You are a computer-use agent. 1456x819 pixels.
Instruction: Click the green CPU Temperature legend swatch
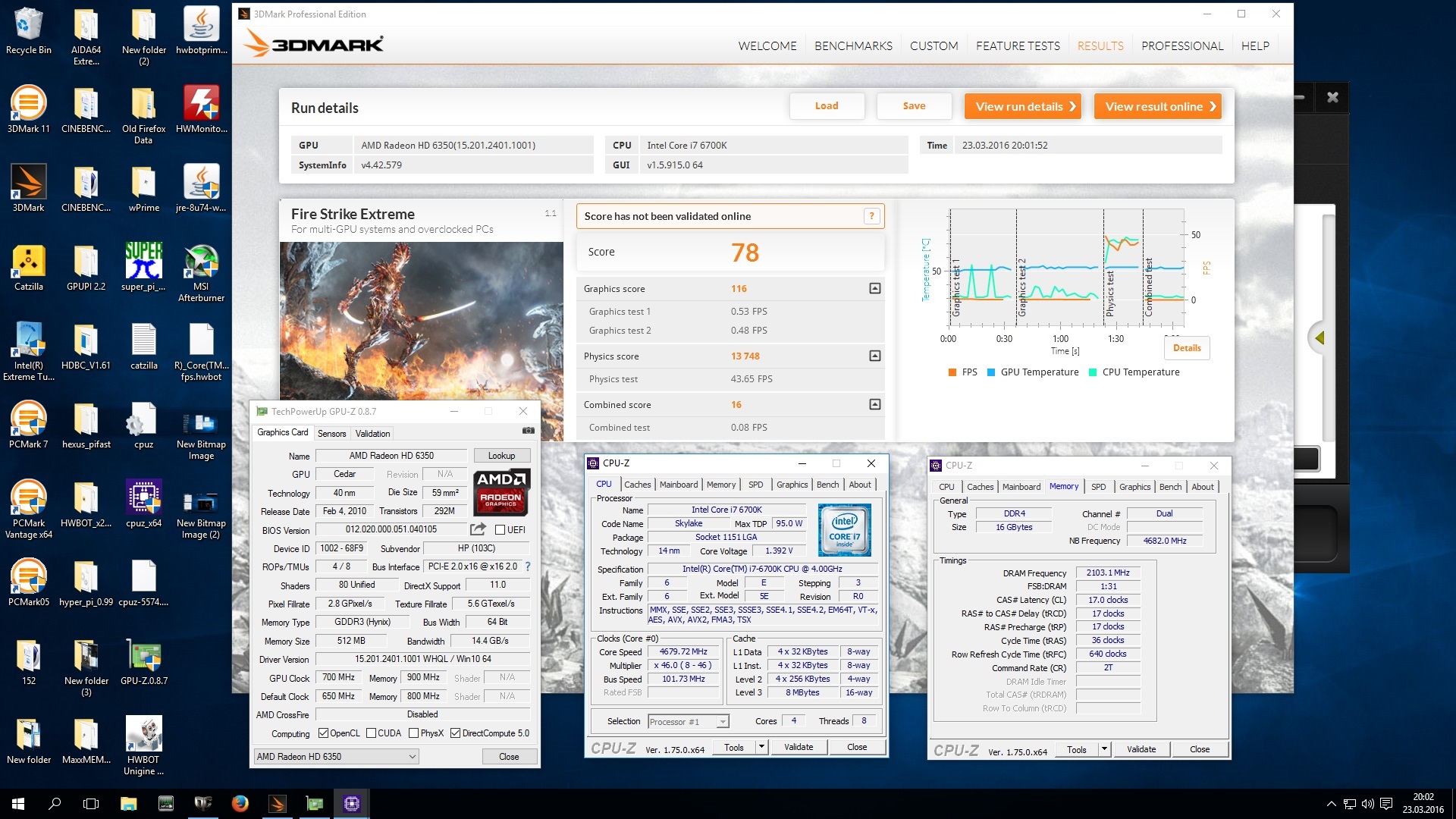click(1093, 372)
